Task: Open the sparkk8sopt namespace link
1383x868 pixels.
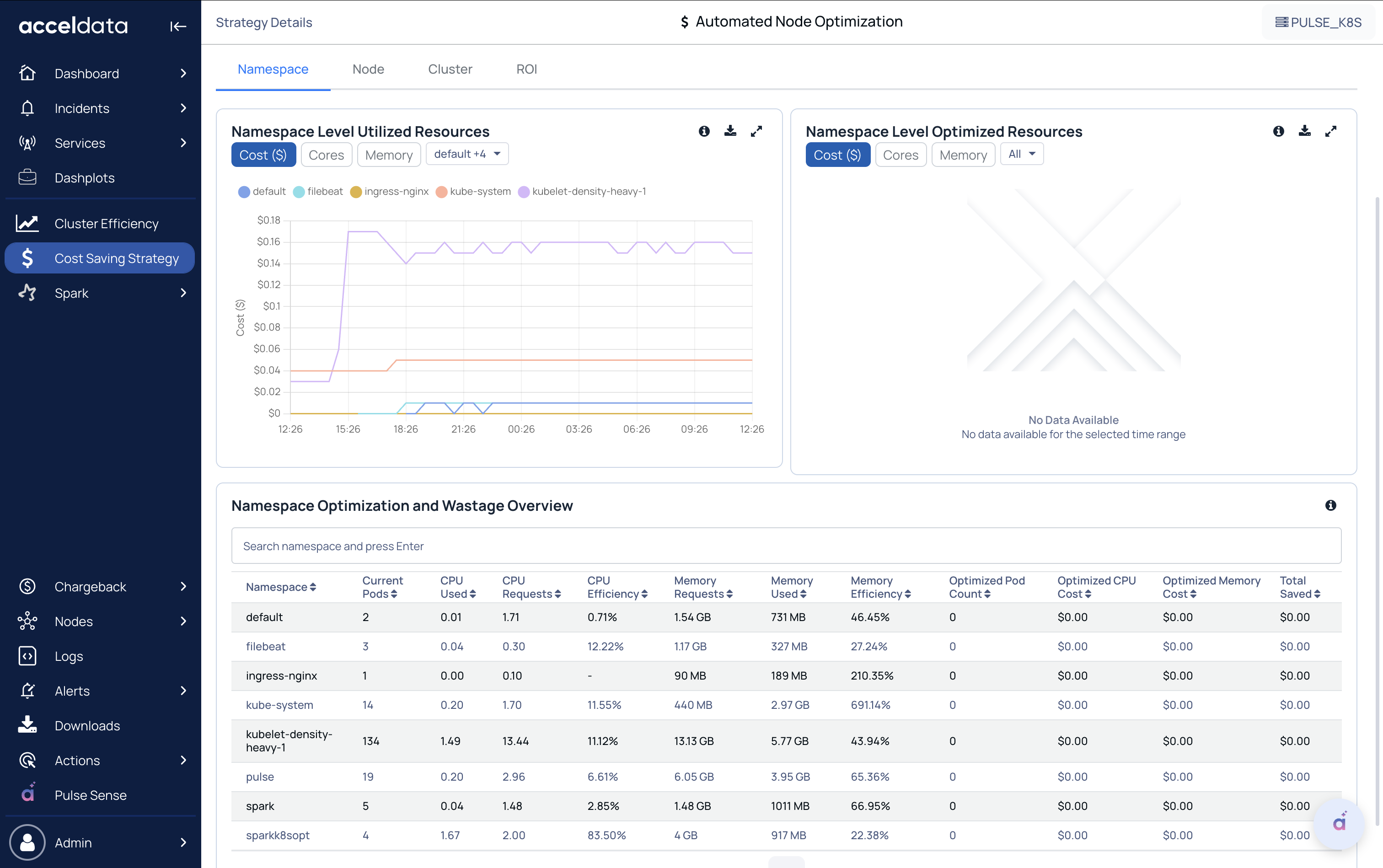Action: pos(277,835)
